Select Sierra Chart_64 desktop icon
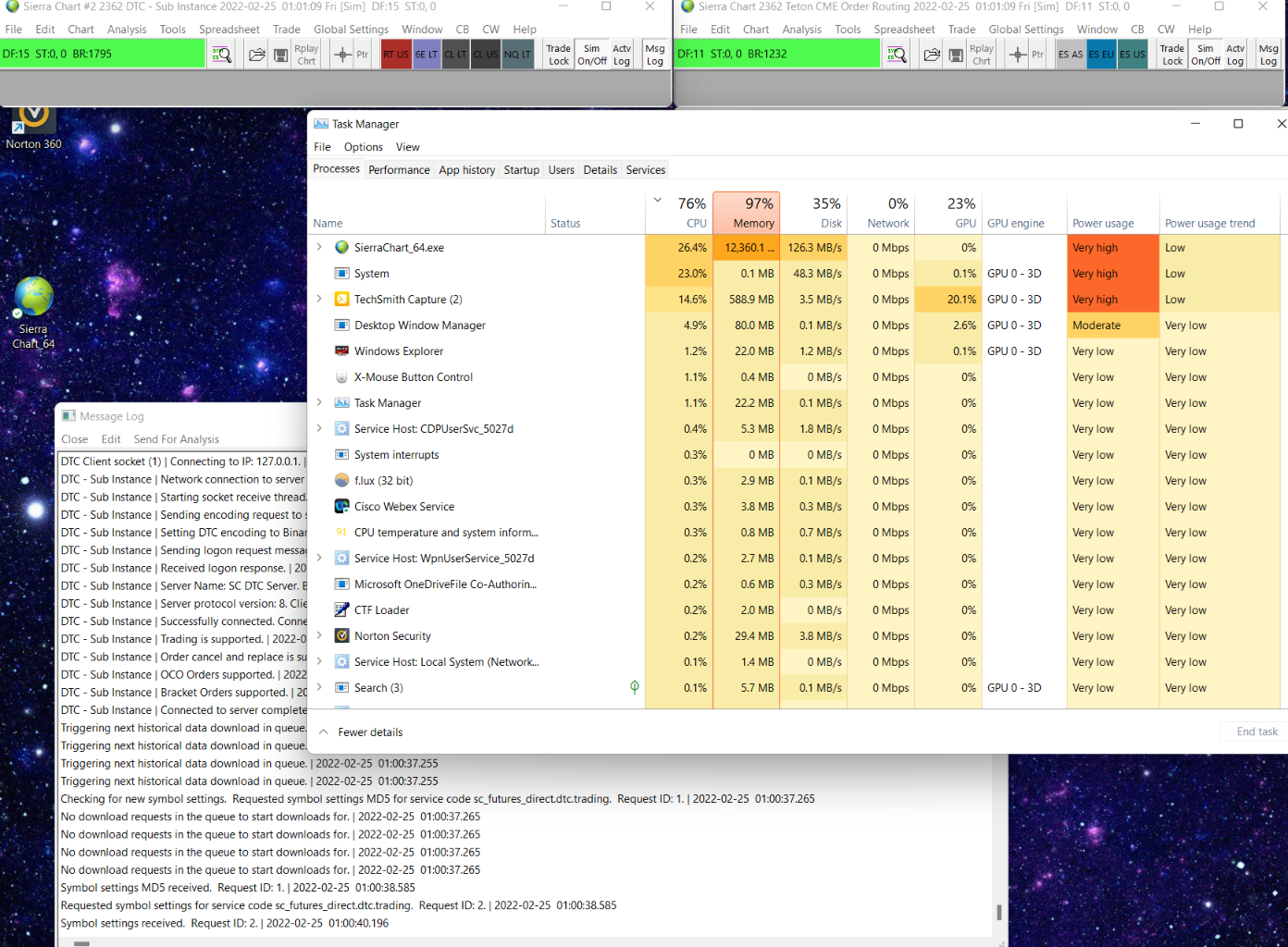1288x947 pixels. point(33,313)
